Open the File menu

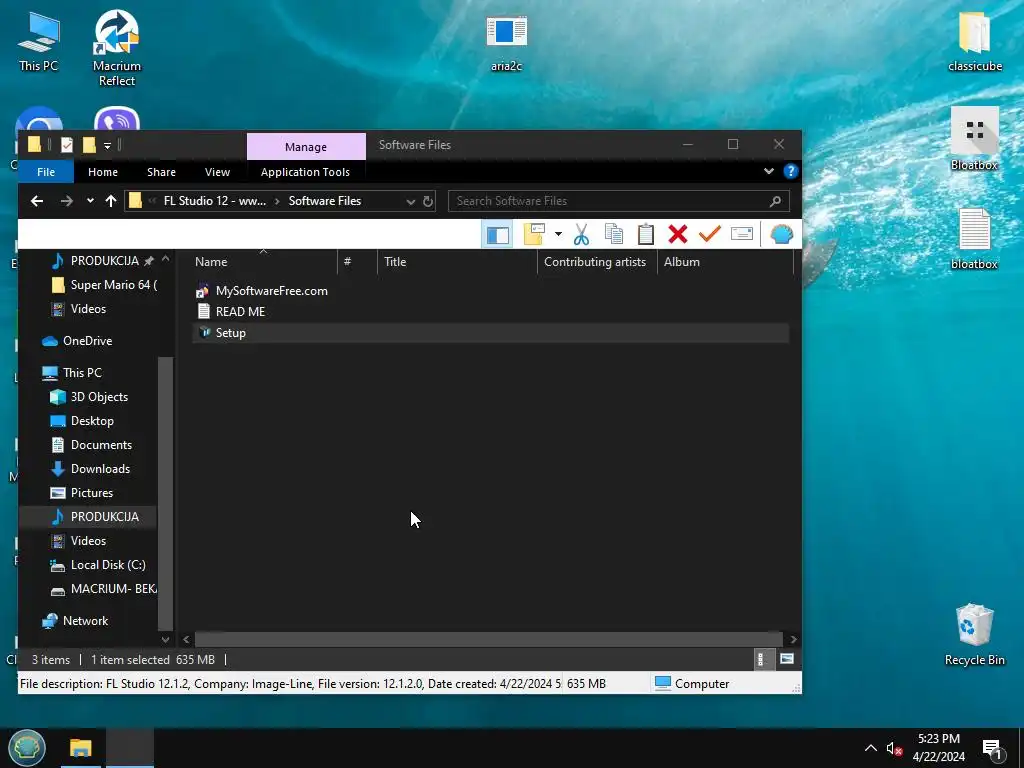[46, 172]
